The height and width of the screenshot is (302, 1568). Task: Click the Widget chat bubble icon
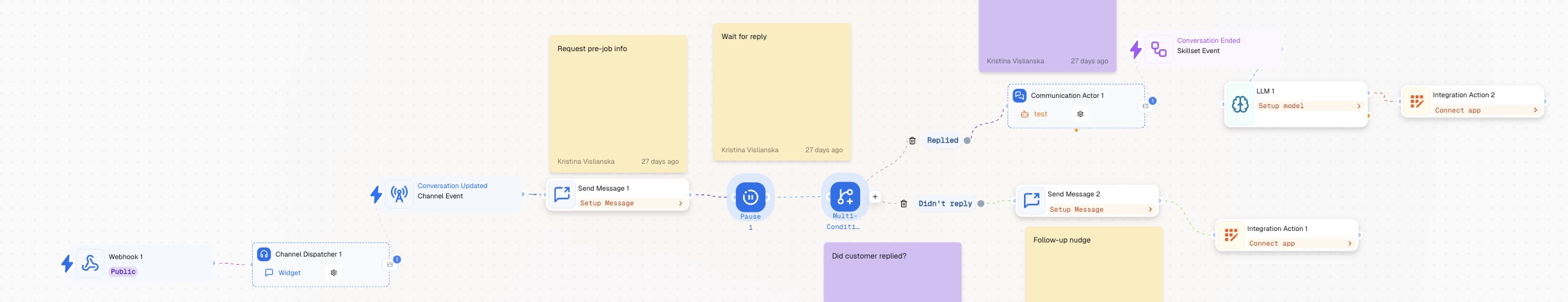pos(269,273)
